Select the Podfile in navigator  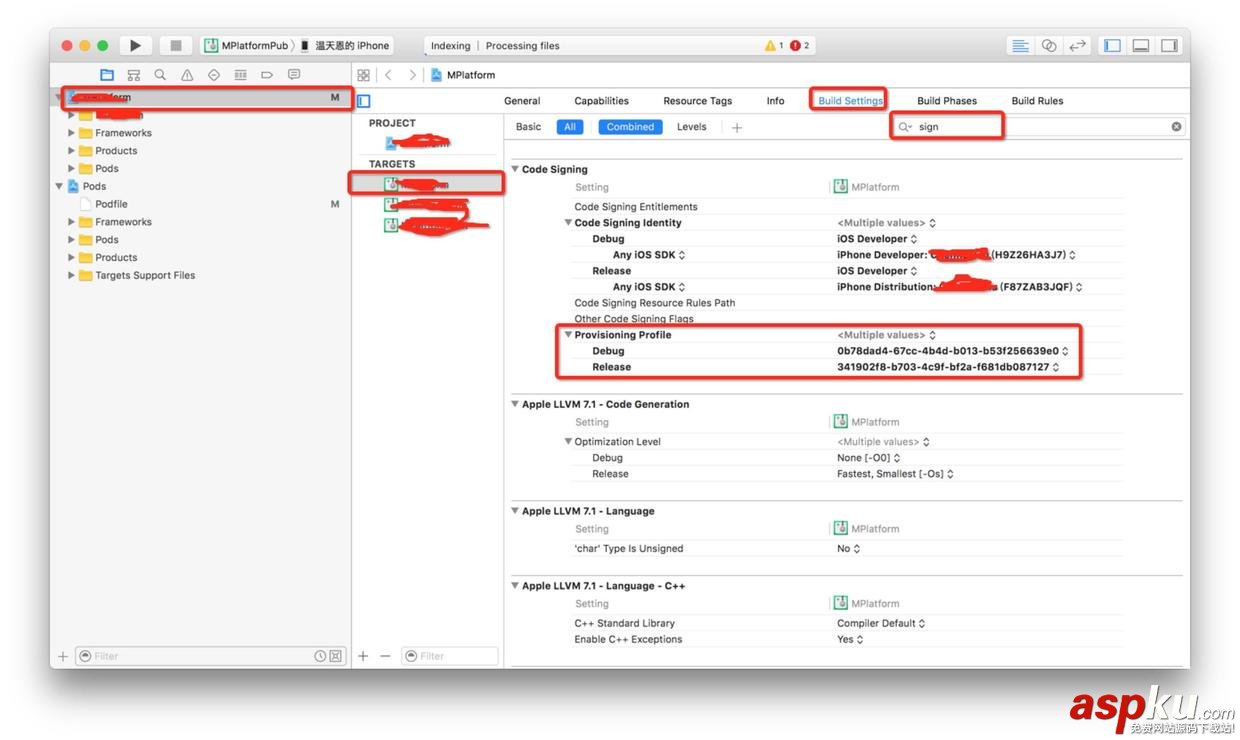pos(111,204)
